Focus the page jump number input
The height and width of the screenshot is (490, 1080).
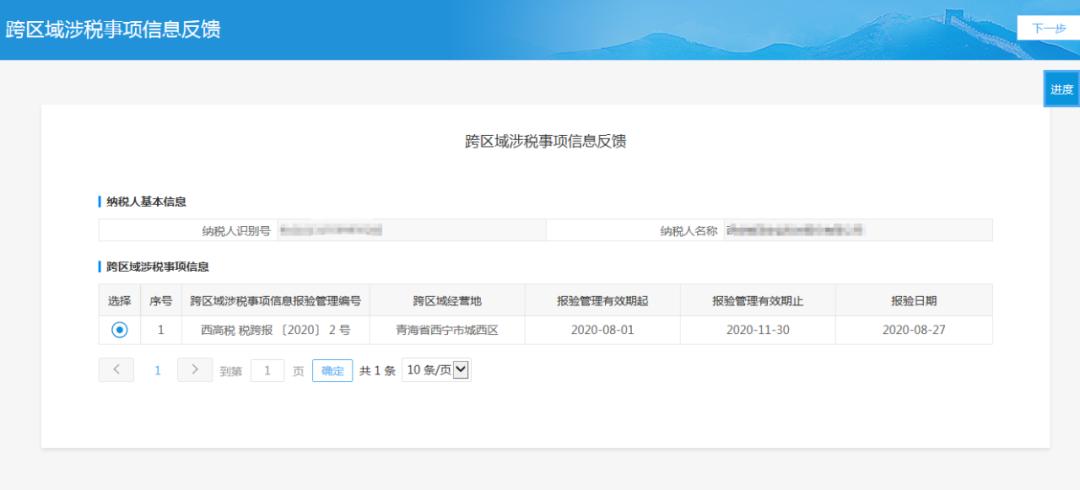(x=267, y=371)
